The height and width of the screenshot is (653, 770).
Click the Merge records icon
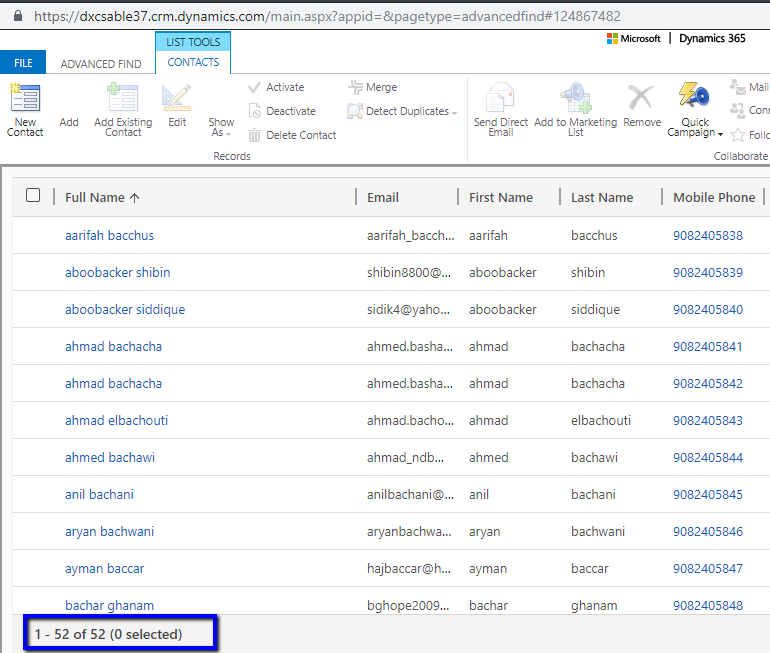pyautogui.click(x=356, y=87)
